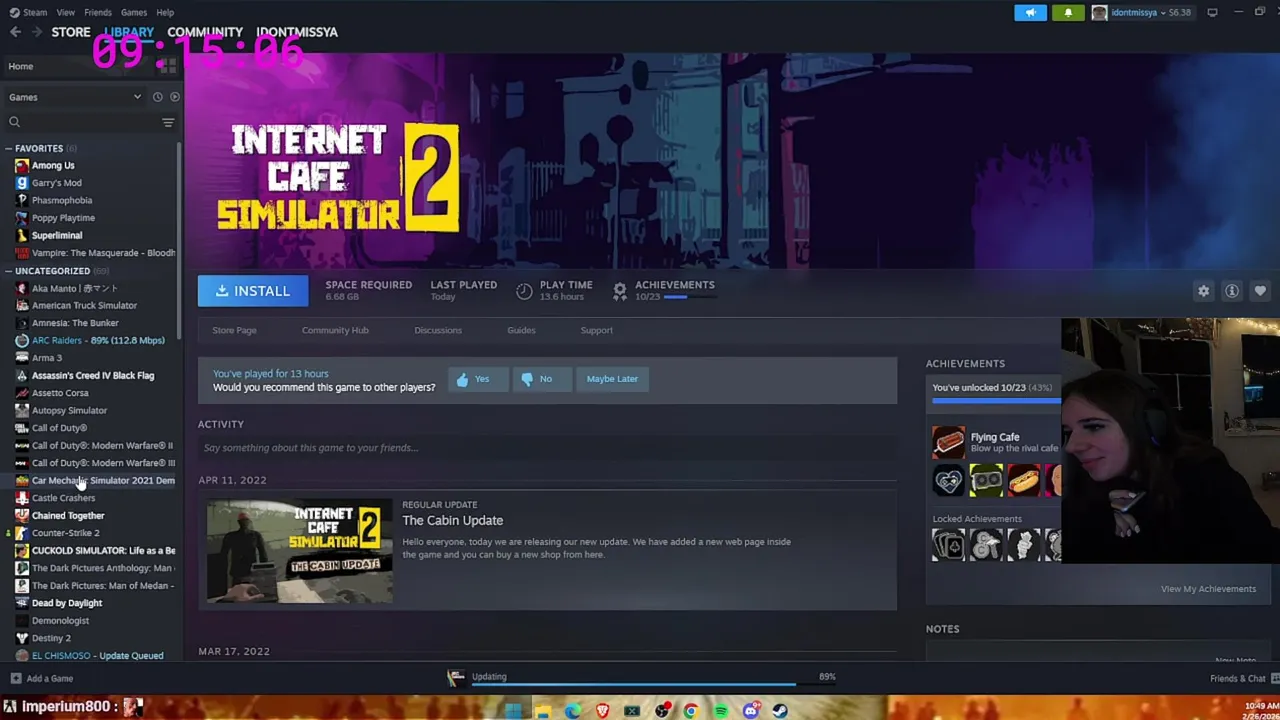Favorite the game with the heart icon
This screenshot has width=1280, height=720.
coord(1260,291)
